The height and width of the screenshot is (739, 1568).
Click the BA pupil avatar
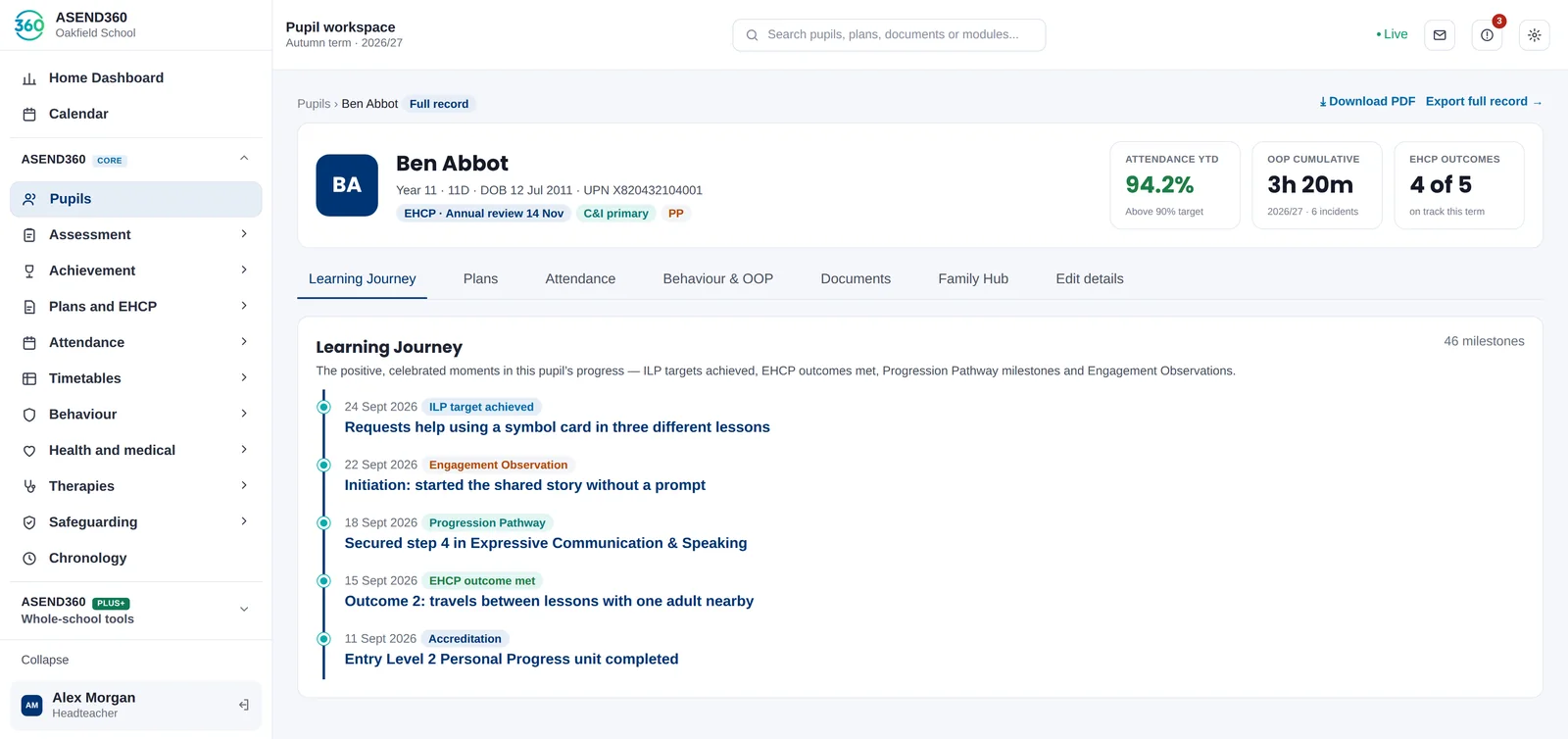click(x=347, y=185)
